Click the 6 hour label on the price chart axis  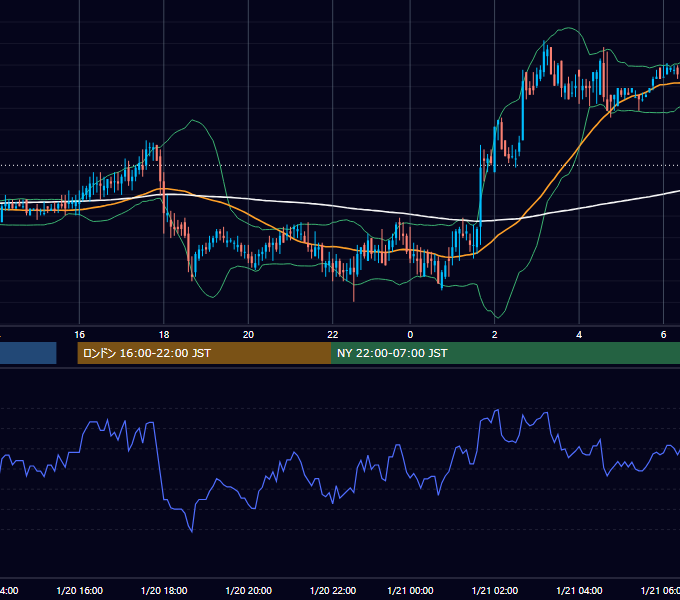pyautogui.click(x=663, y=335)
